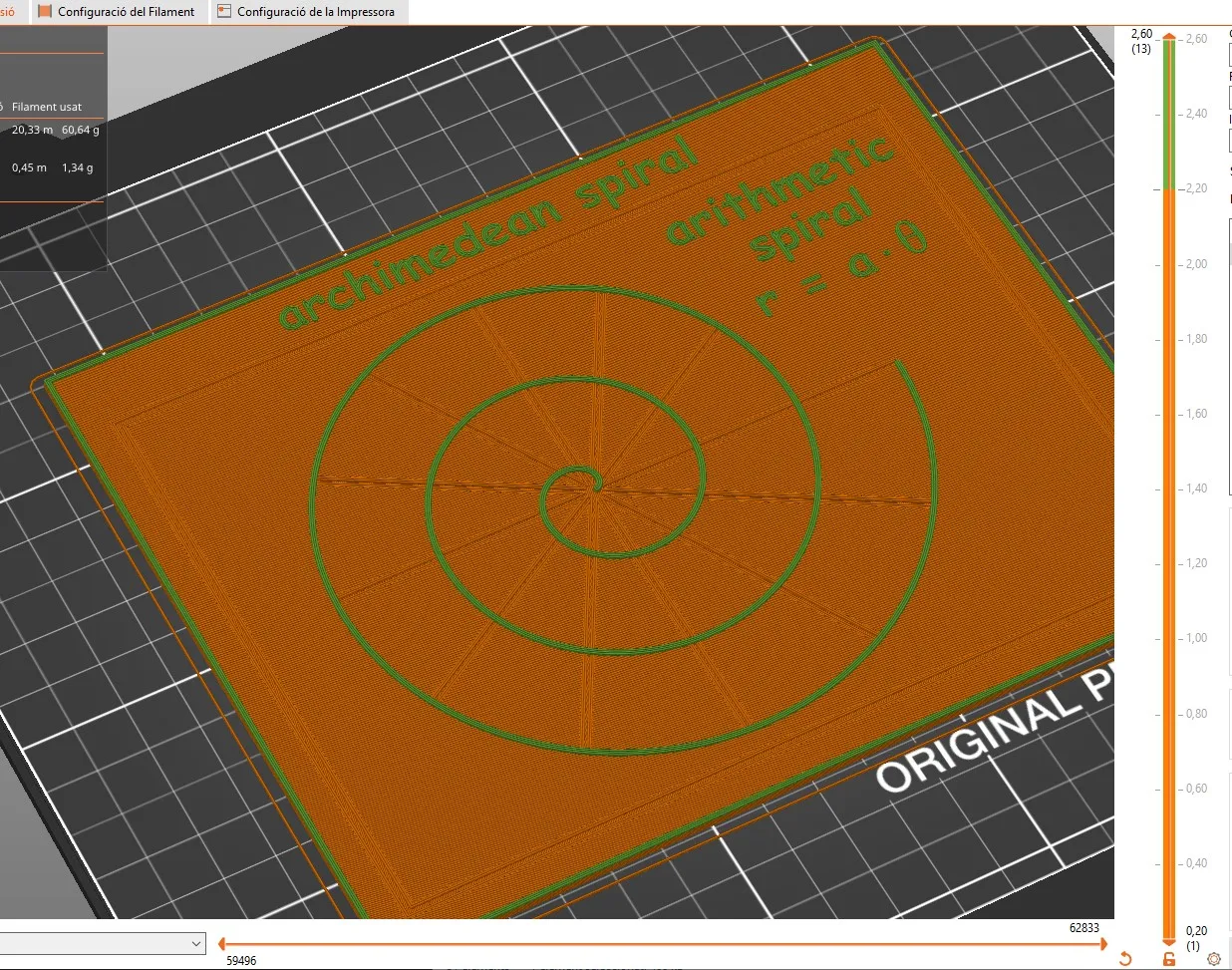Click the 59496 start position value
The image size is (1232, 970).
click(240, 960)
